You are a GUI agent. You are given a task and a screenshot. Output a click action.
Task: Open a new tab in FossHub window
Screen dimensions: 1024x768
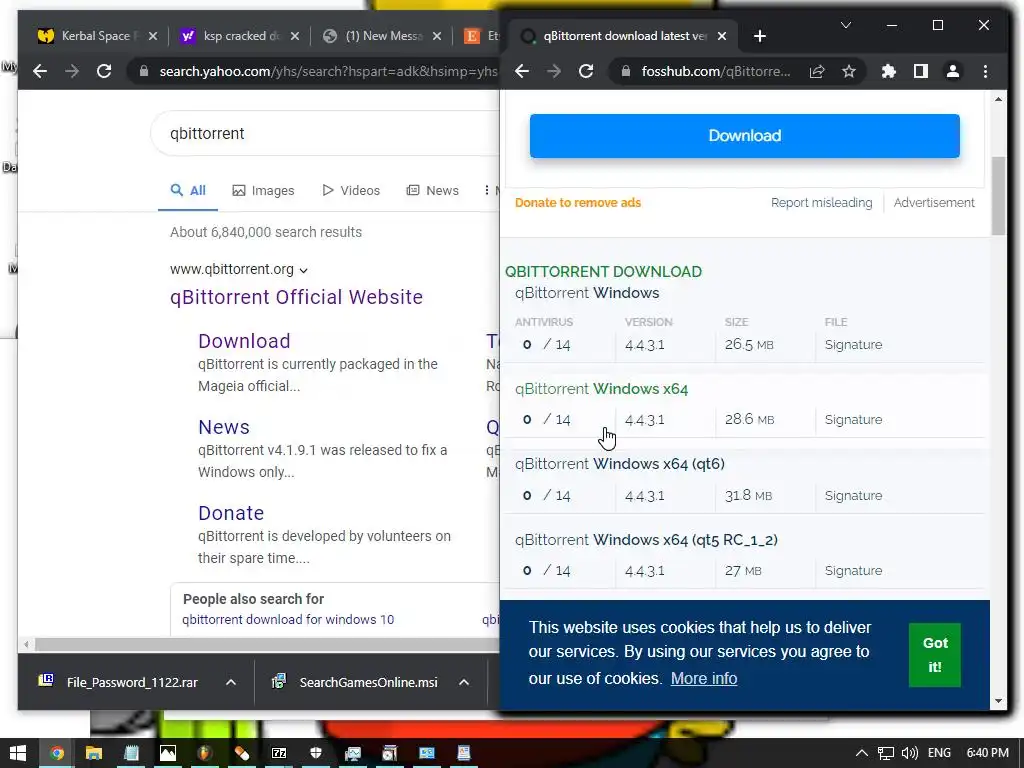760,36
